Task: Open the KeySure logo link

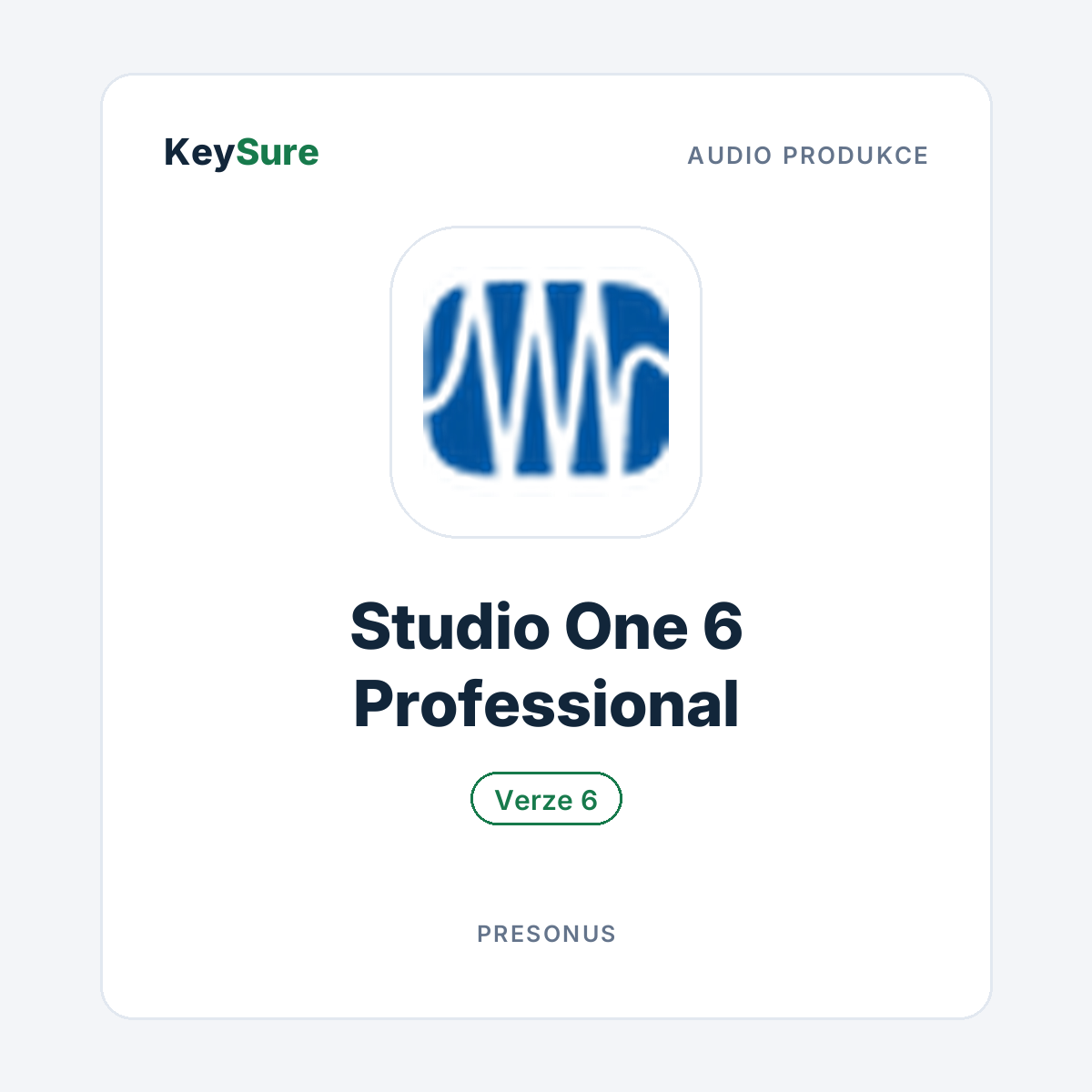Action: pyautogui.click(x=241, y=153)
